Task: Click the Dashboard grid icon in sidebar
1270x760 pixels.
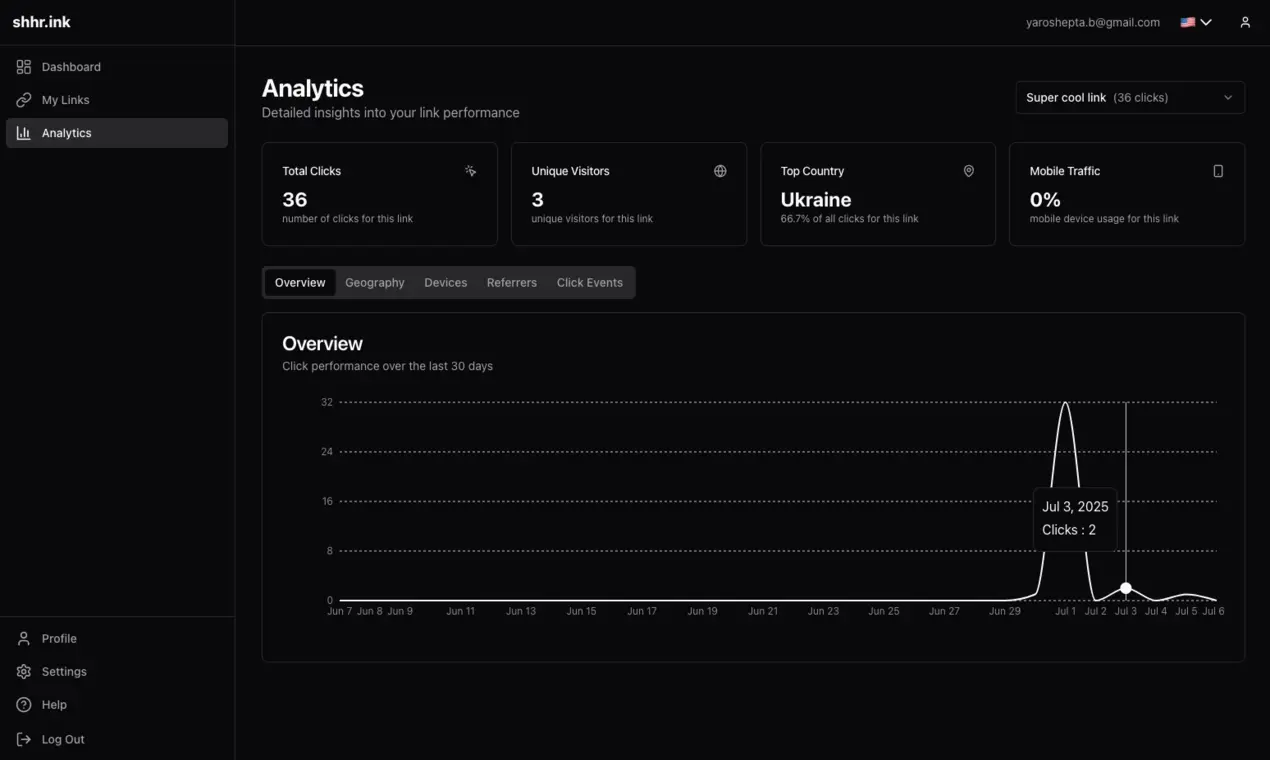Action: [x=24, y=67]
